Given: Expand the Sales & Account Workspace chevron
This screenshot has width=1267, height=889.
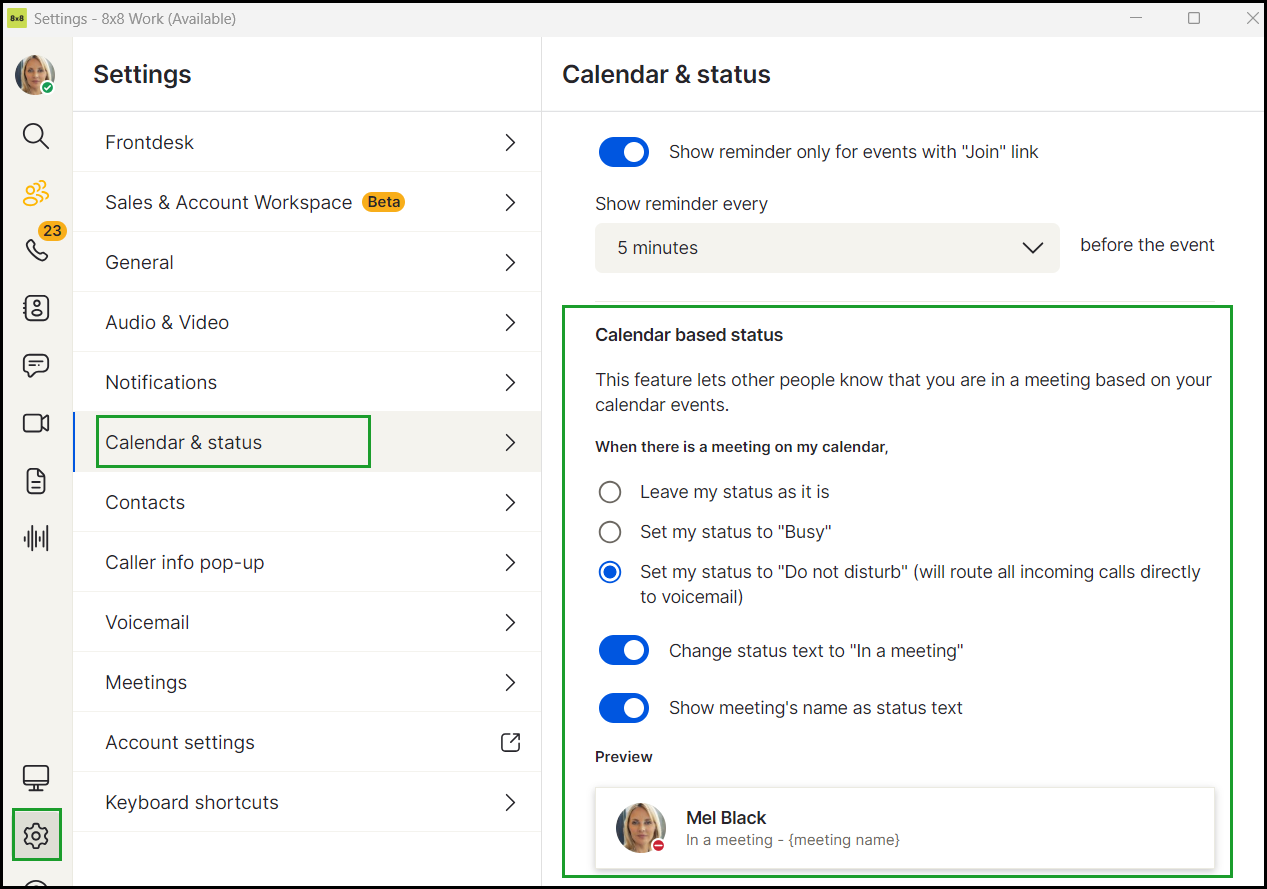Looking at the screenshot, I should point(510,202).
